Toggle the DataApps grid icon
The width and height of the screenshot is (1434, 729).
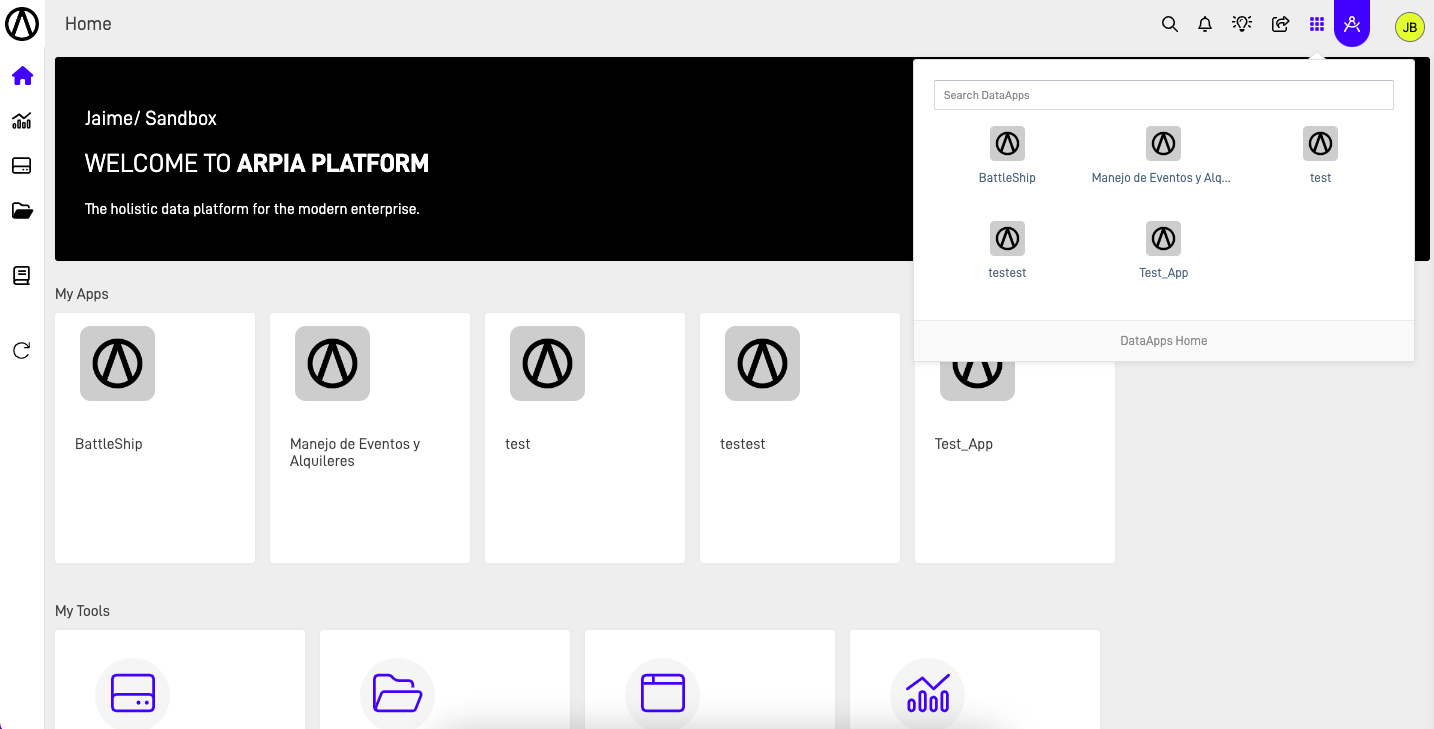(1317, 25)
